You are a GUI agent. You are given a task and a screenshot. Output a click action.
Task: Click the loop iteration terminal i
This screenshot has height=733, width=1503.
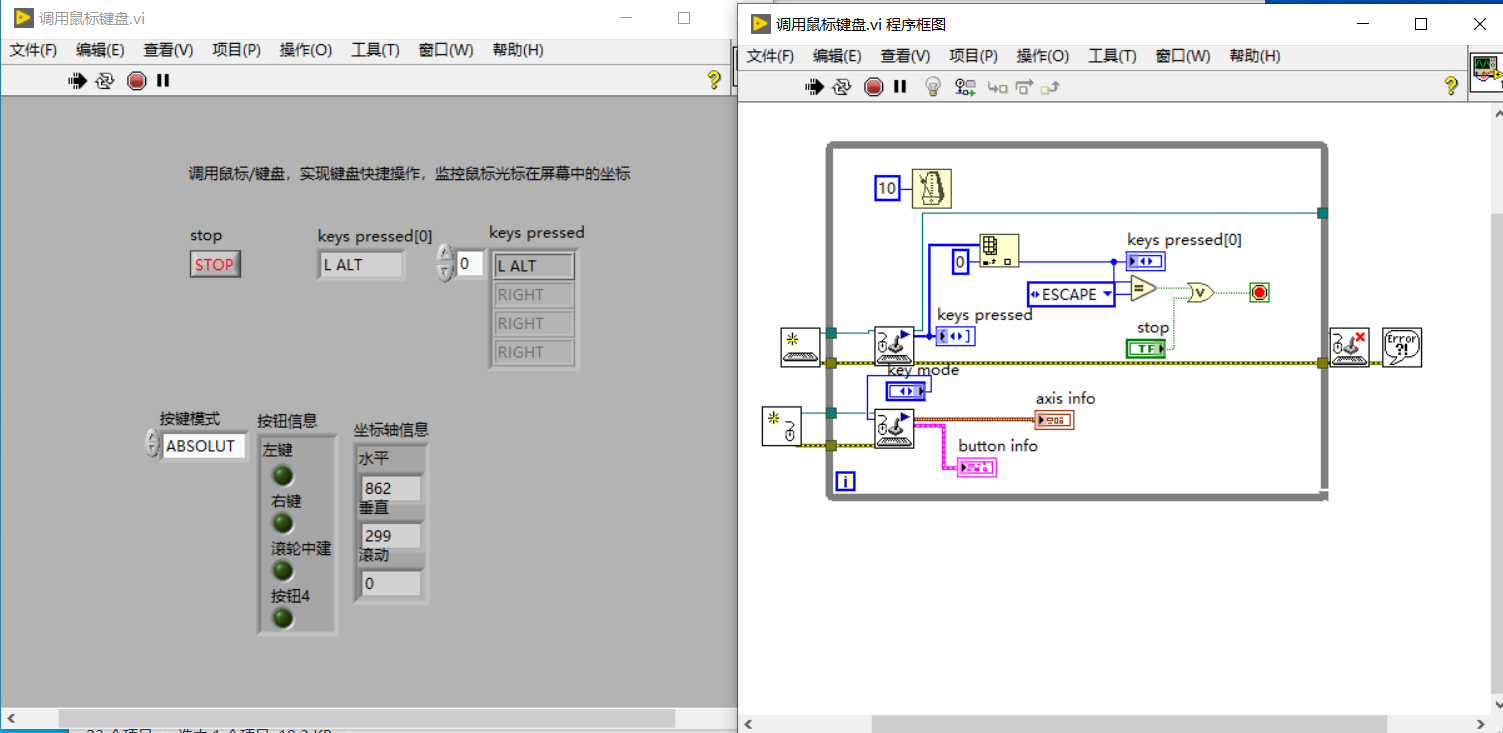tap(845, 482)
